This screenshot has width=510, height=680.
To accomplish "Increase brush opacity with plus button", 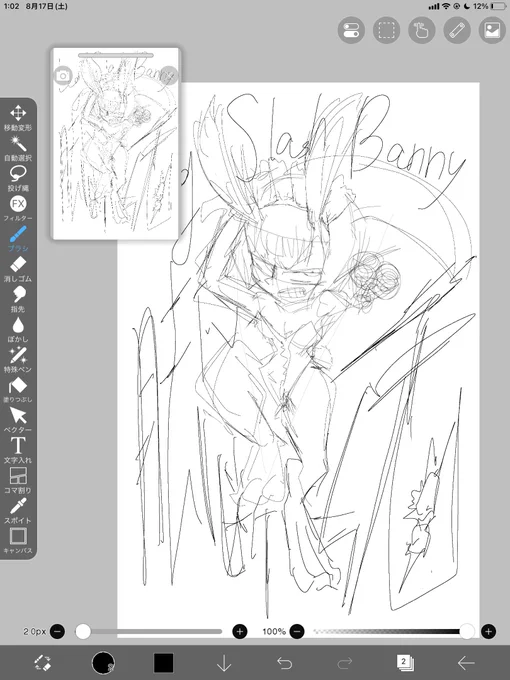I will coord(488,631).
